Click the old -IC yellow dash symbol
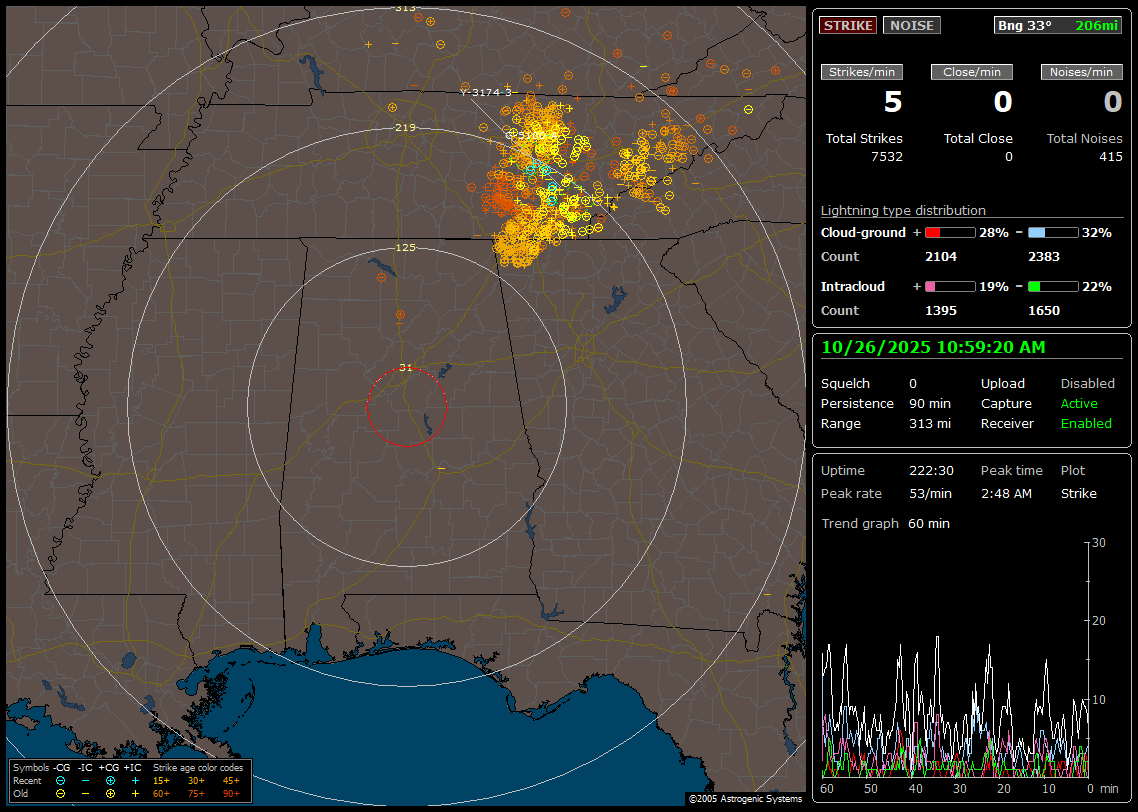Screen dimensions: 1138x812 coord(85,793)
